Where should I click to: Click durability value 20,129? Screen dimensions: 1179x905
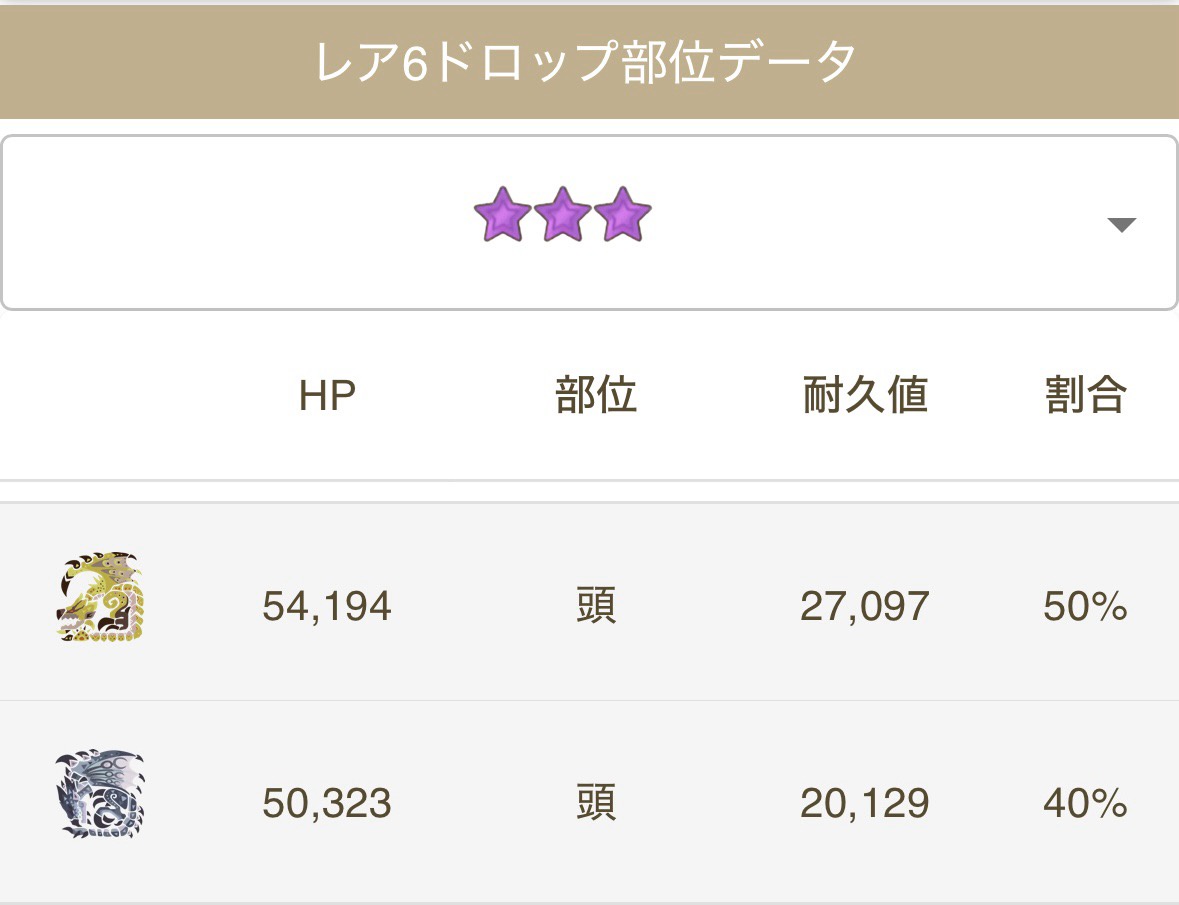tap(865, 803)
